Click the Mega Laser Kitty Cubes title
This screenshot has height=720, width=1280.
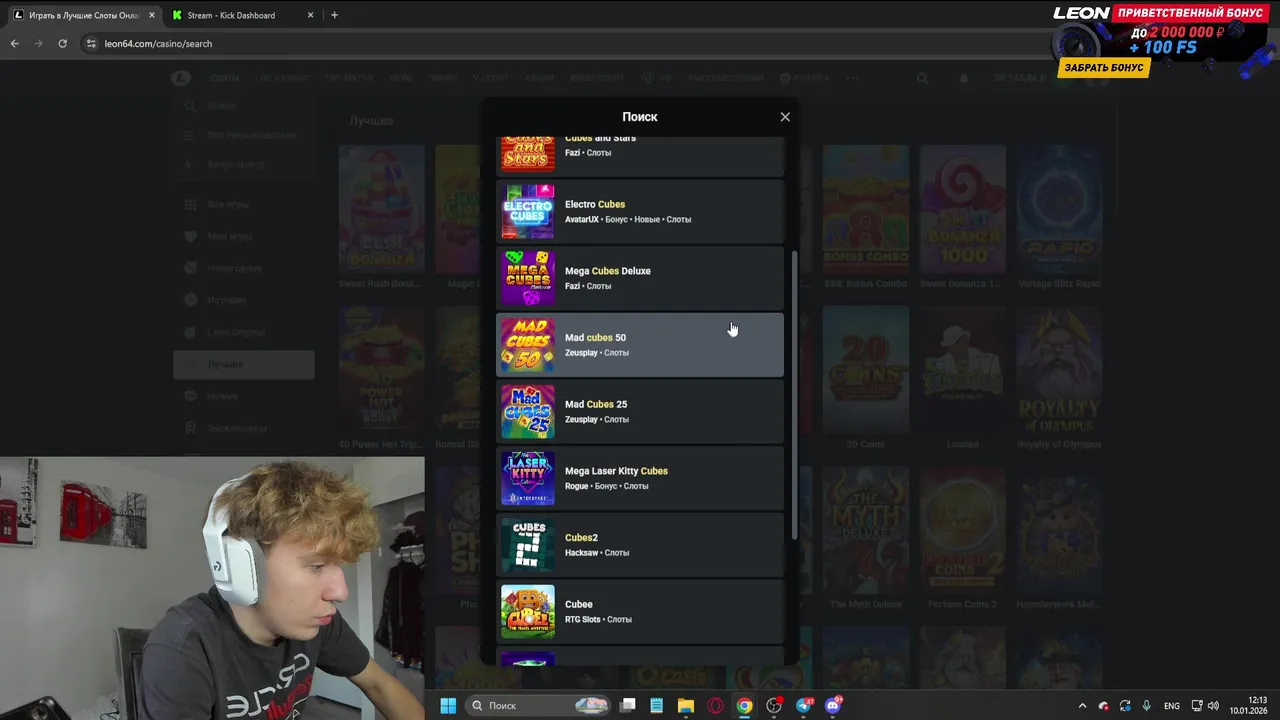[x=616, y=471]
